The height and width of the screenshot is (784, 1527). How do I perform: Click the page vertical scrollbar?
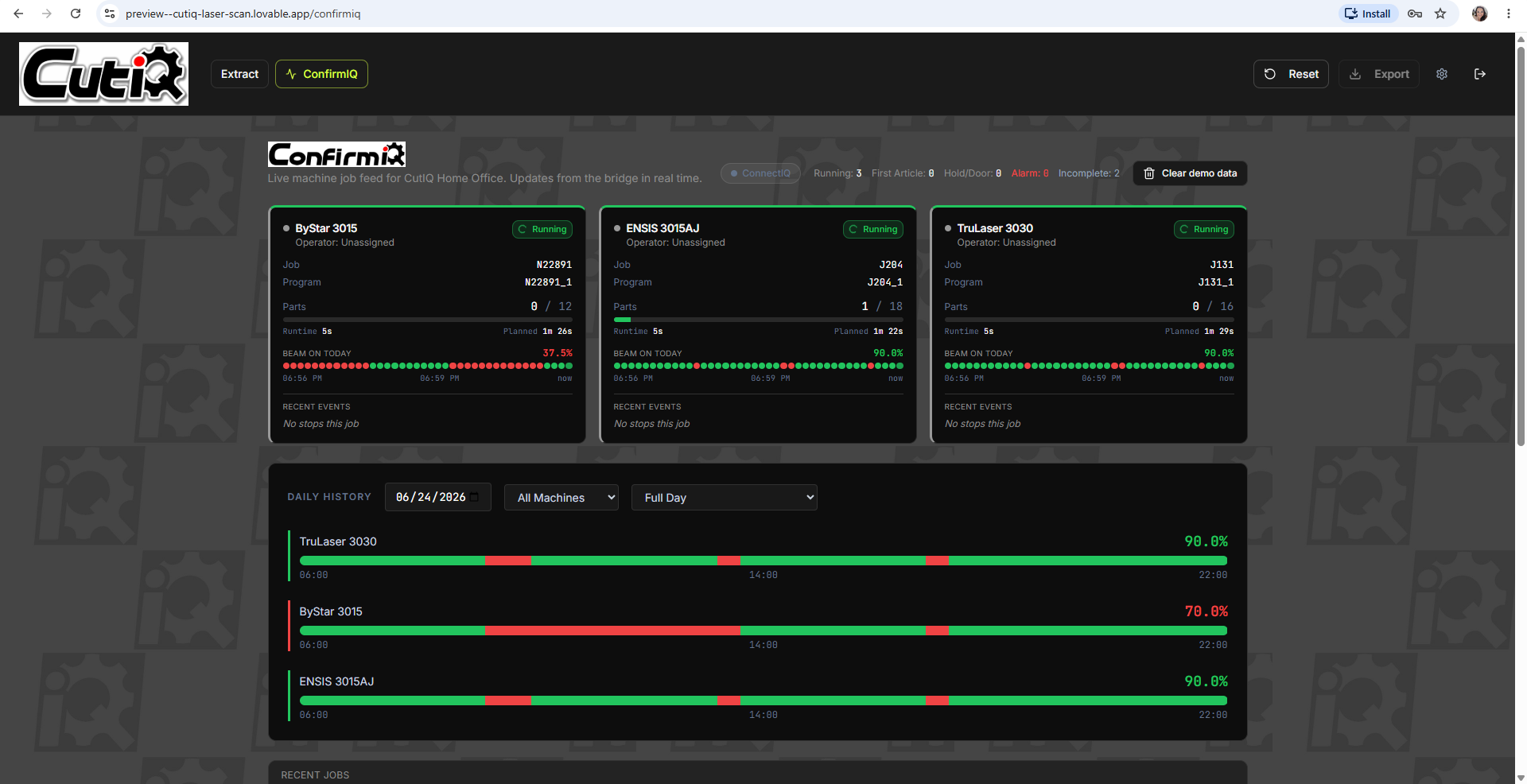[1521, 246]
